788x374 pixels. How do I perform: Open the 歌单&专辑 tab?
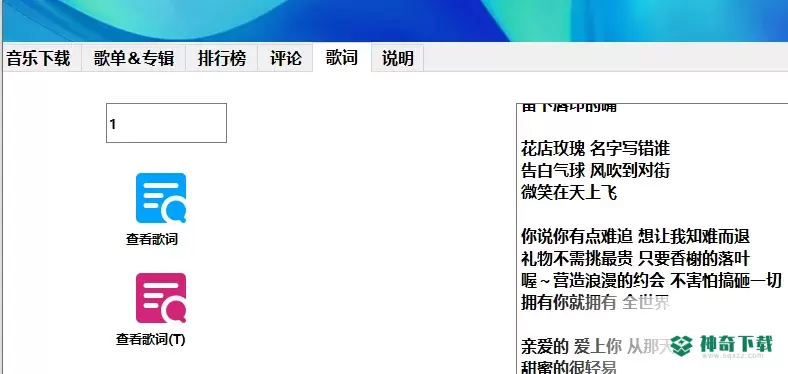[134, 58]
